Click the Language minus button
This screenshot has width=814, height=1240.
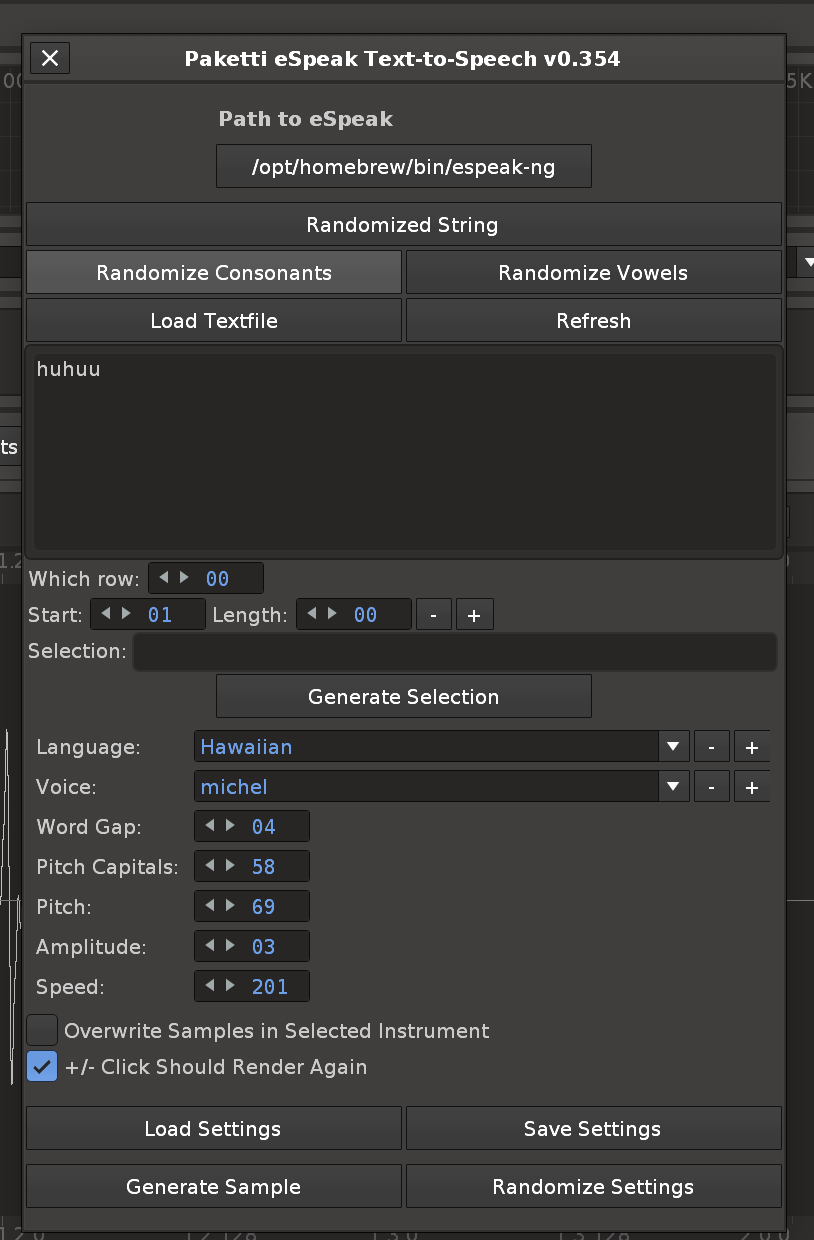click(x=711, y=747)
